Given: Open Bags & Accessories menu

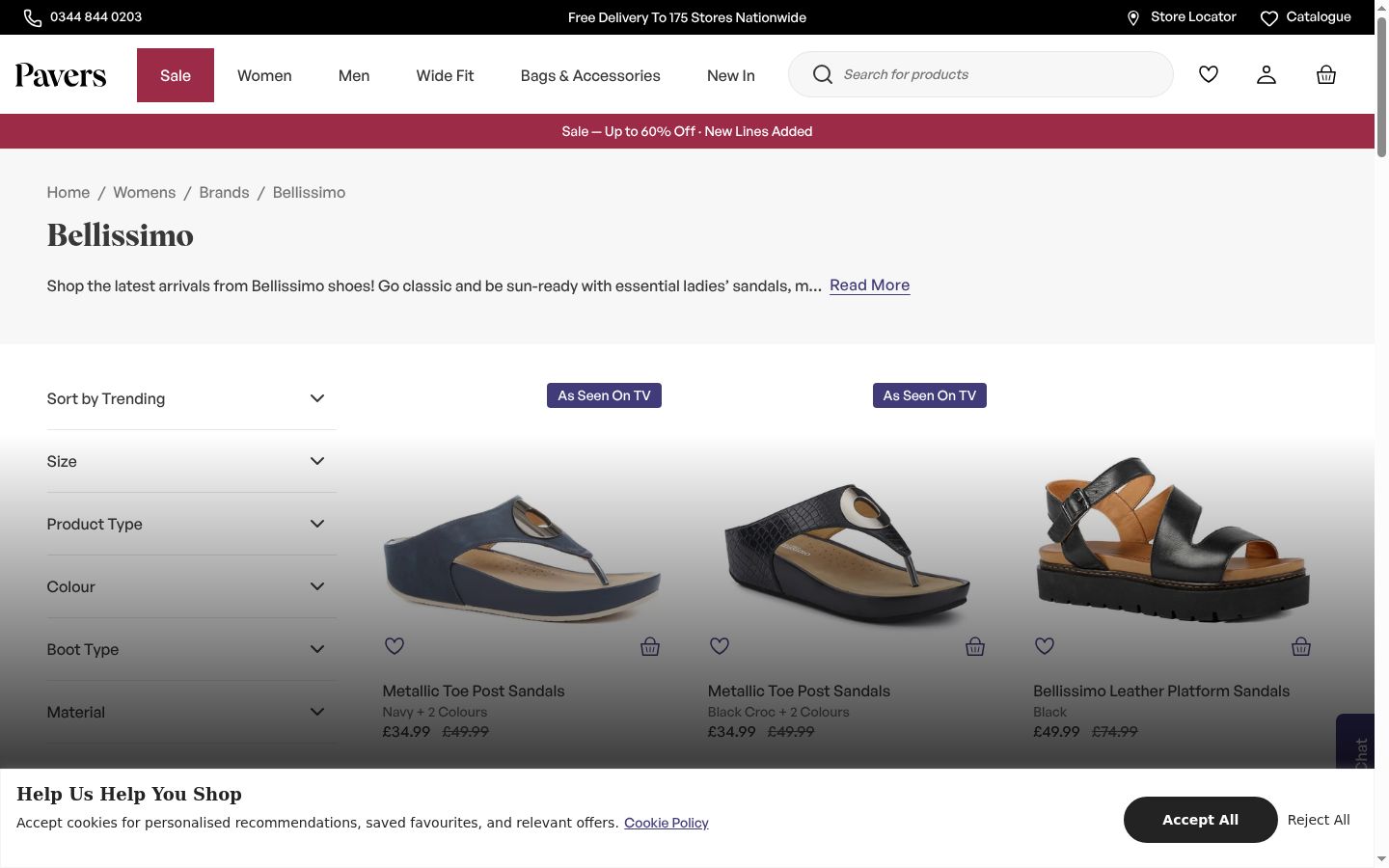Looking at the screenshot, I should click(x=590, y=75).
